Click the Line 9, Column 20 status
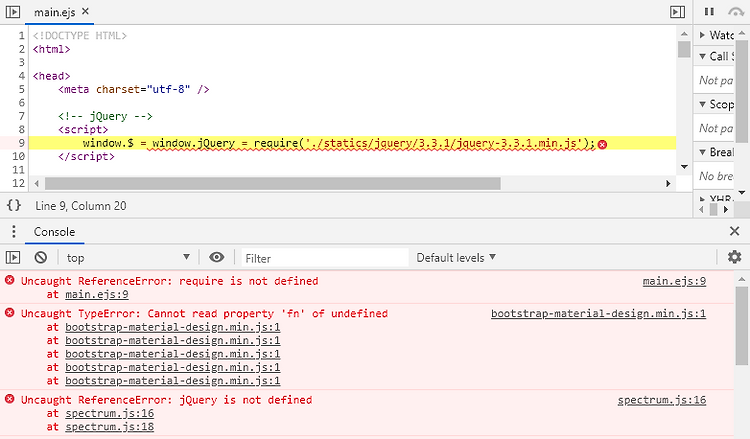Image resolution: width=750 pixels, height=439 pixels. pos(81,206)
